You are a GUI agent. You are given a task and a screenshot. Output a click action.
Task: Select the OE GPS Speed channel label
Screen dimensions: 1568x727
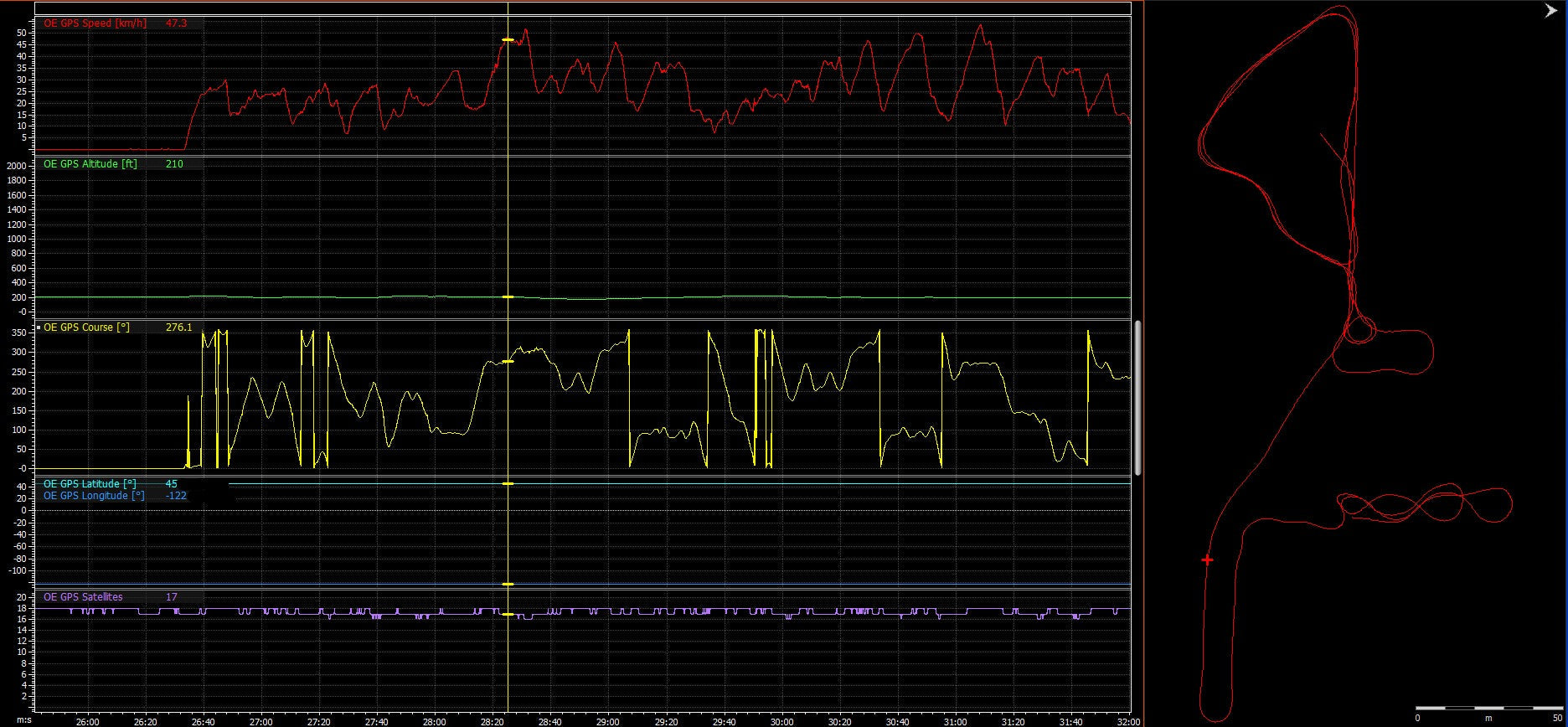(x=95, y=23)
